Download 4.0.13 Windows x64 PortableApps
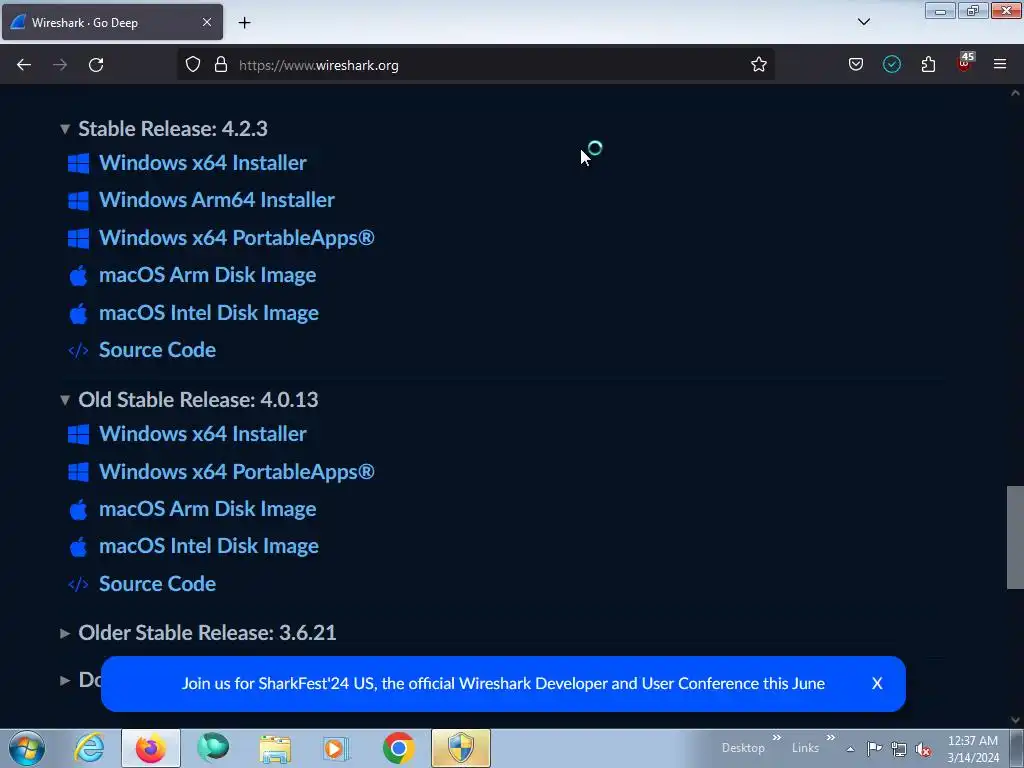 point(236,472)
